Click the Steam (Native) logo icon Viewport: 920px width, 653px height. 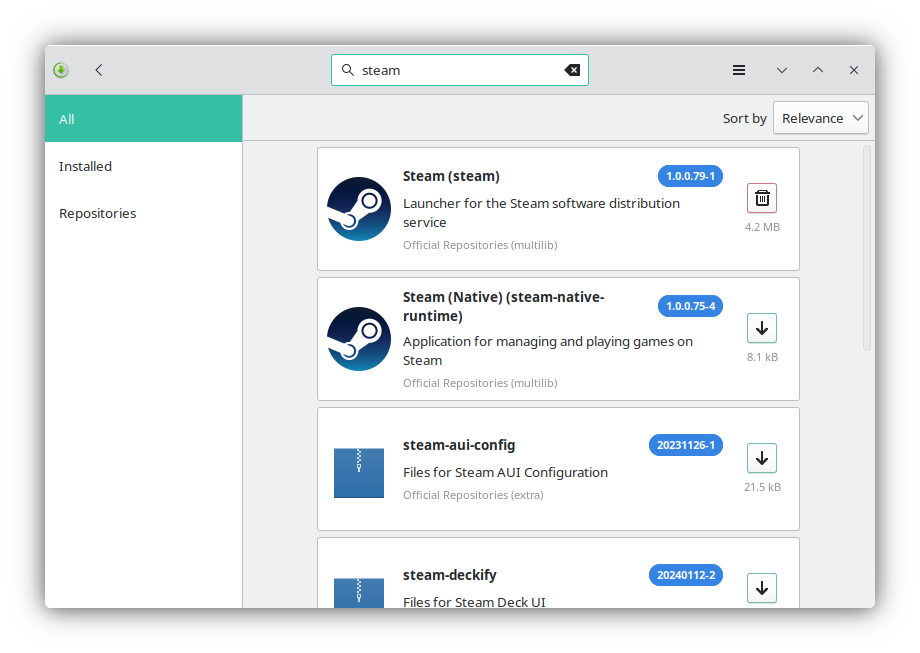(x=358, y=339)
